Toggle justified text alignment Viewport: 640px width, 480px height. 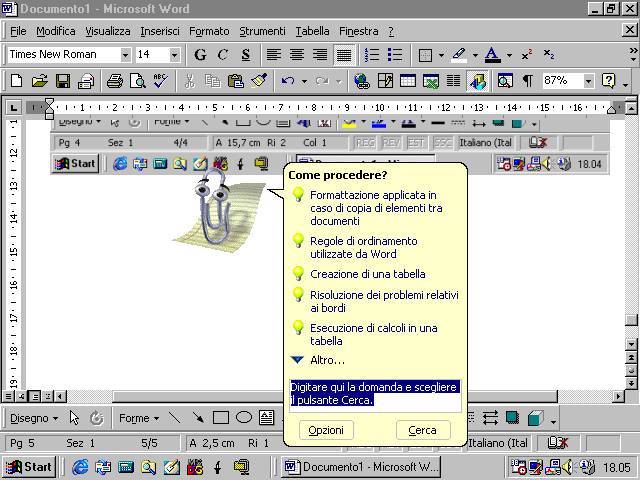pos(344,55)
